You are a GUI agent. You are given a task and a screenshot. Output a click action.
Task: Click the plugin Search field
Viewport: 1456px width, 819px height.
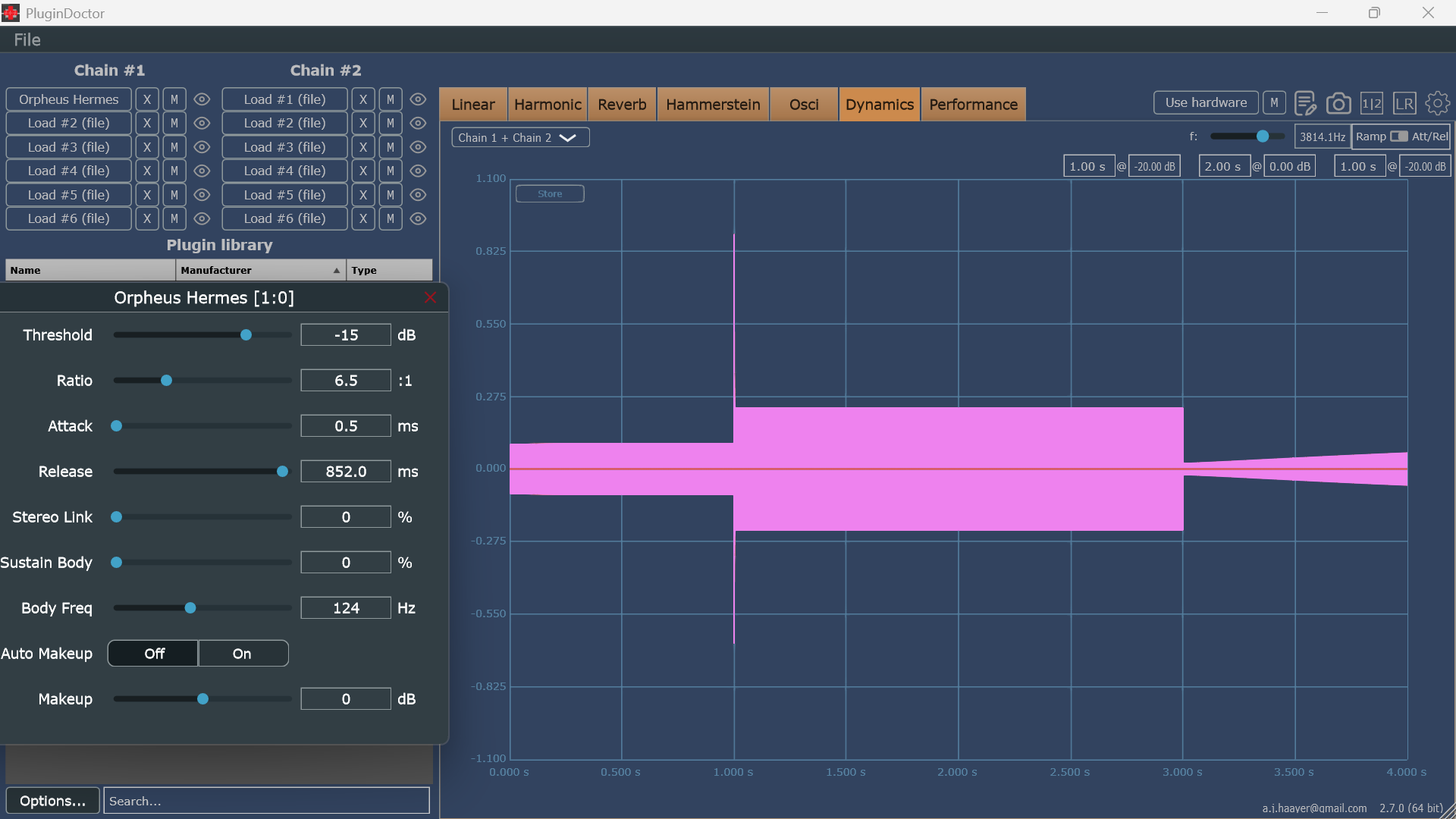coord(266,801)
